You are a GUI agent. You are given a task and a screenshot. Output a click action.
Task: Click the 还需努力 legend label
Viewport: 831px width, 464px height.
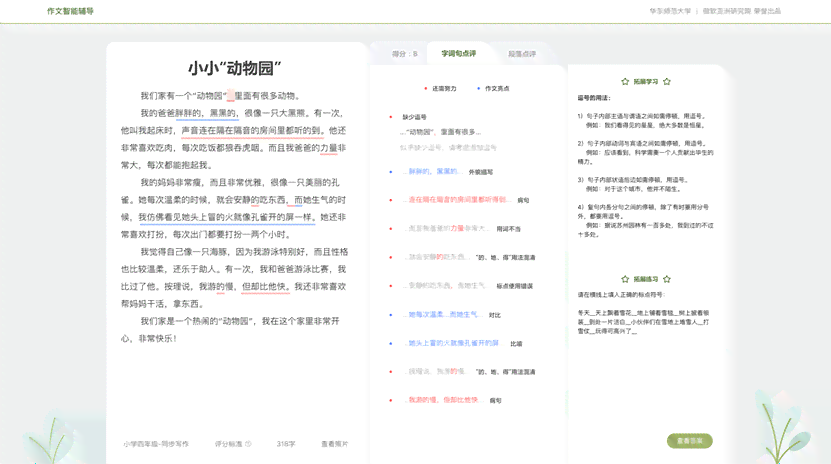pyautogui.click(x=444, y=88)
